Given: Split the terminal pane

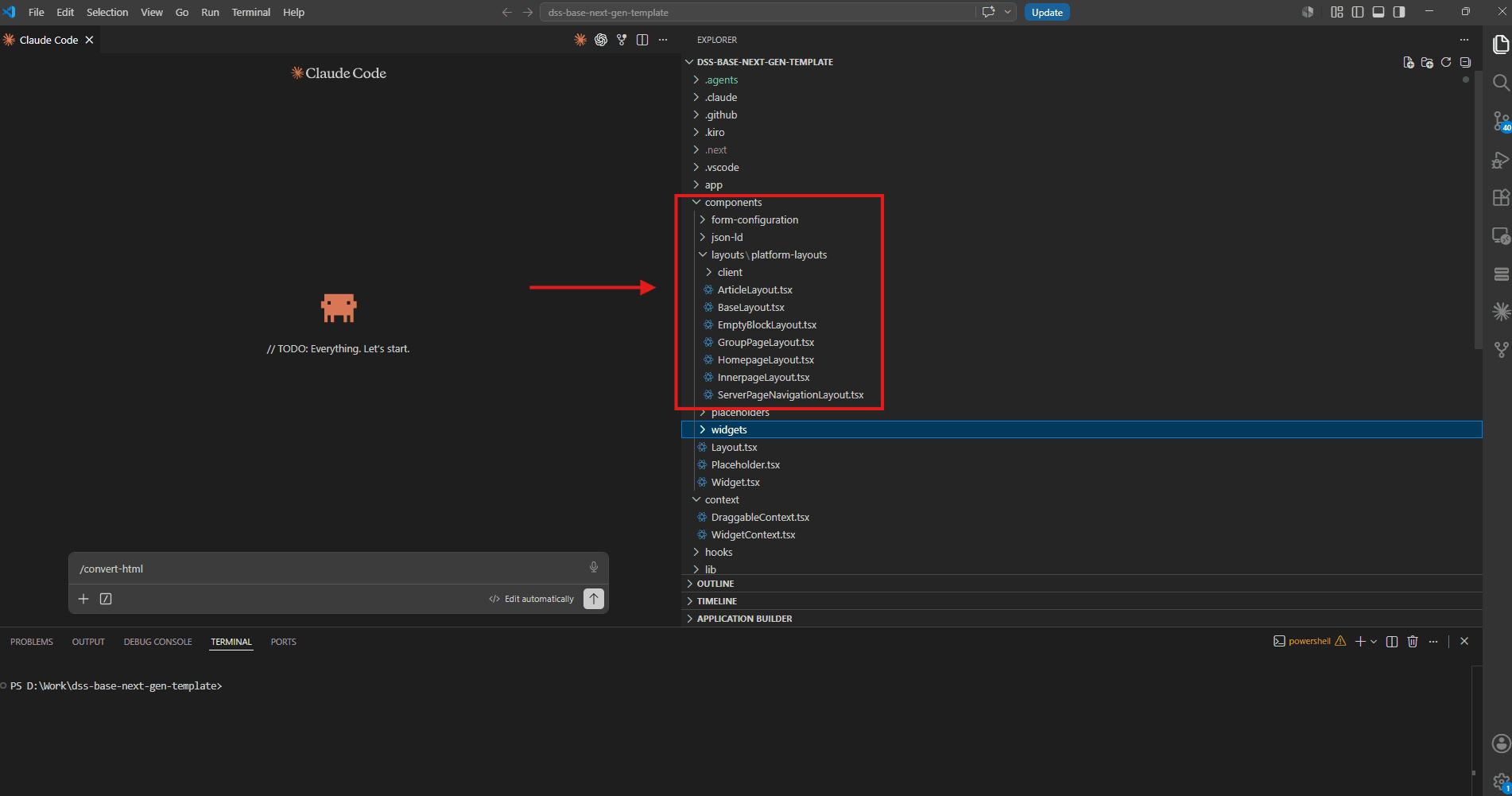Looking at the screenshot, I should pos(1391,641).
